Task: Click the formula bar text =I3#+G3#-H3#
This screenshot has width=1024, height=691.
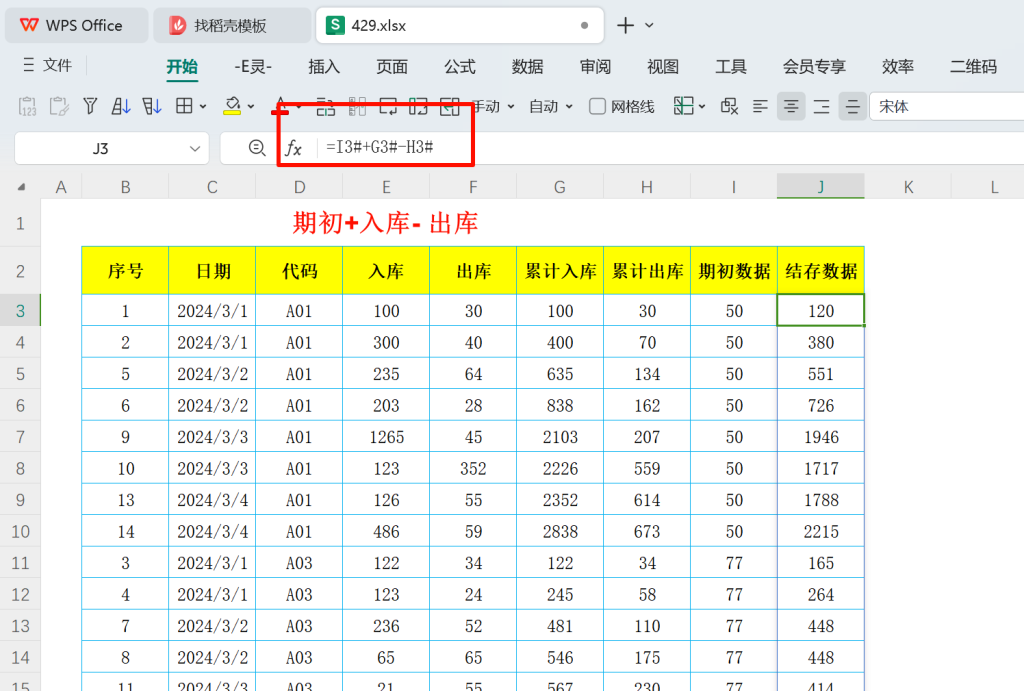Action: click(x=379, y=148)
